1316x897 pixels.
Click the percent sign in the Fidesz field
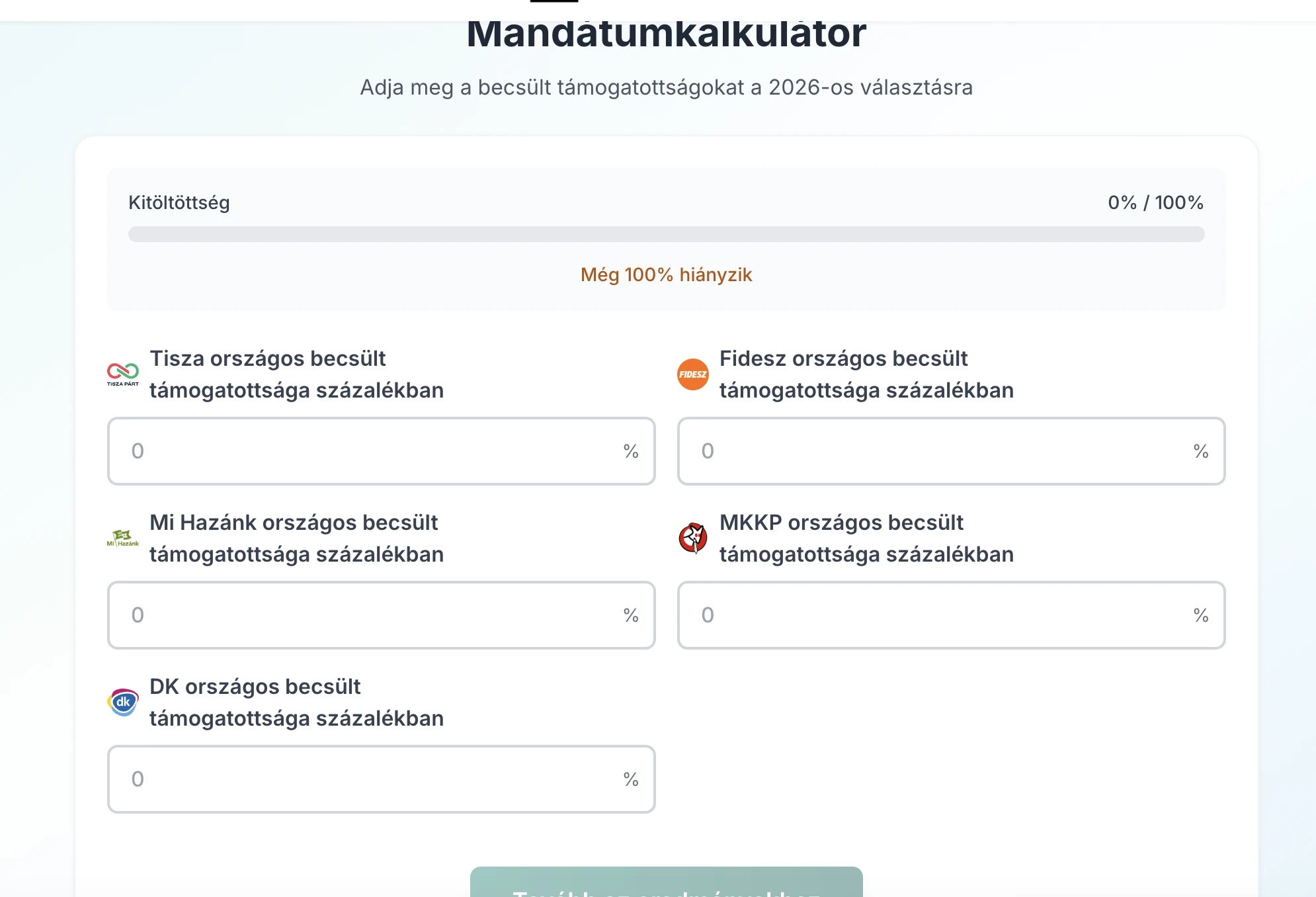[1201, 451]
